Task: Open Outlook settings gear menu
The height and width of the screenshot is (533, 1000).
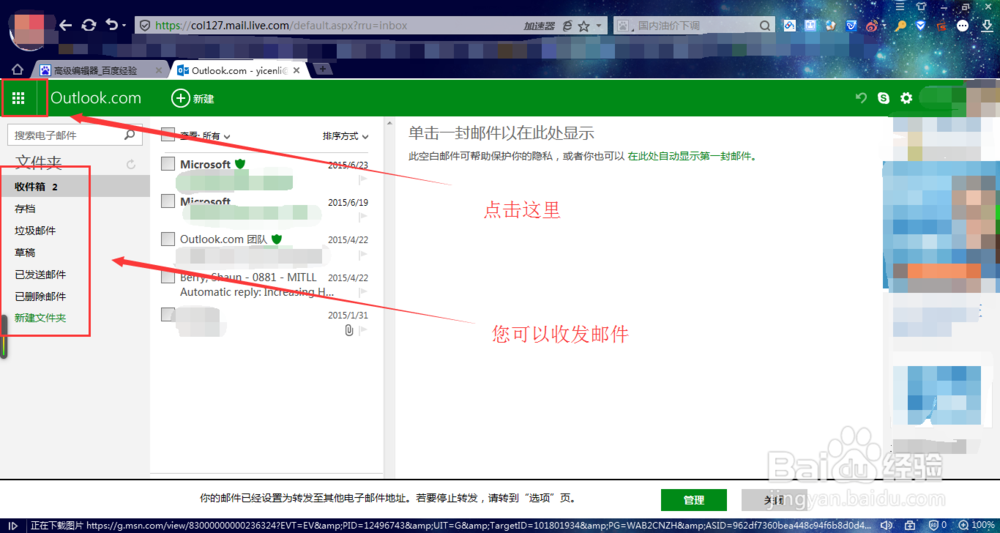Action: pyautogui.click(x=906, y=98)
